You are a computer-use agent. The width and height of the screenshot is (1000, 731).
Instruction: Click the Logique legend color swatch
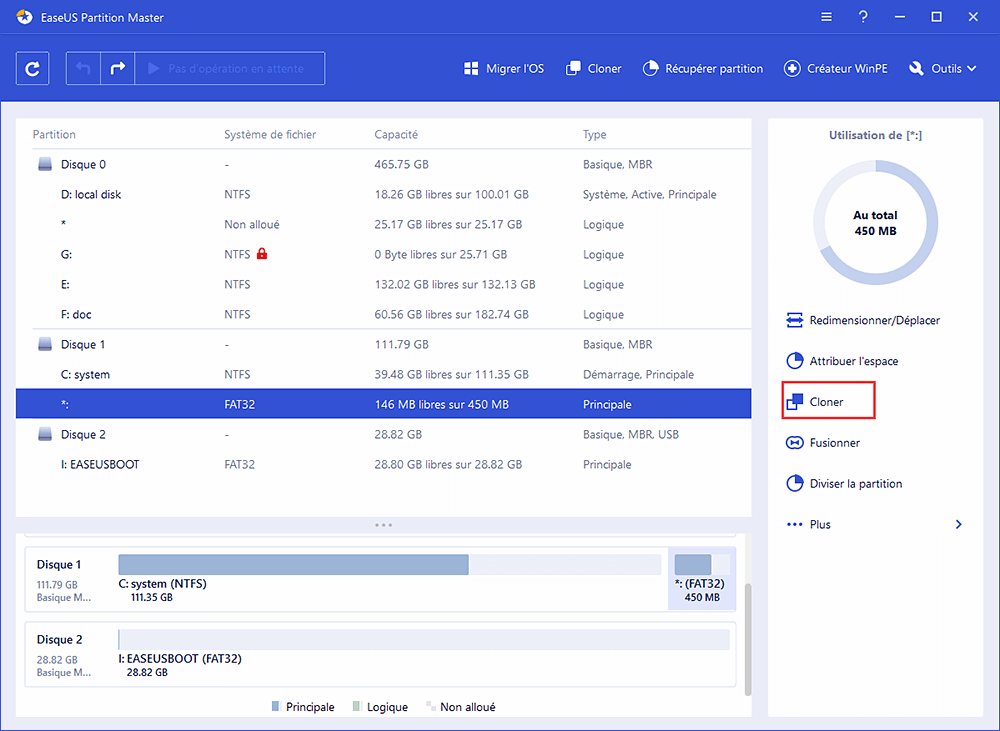click(x=357, y=706)
